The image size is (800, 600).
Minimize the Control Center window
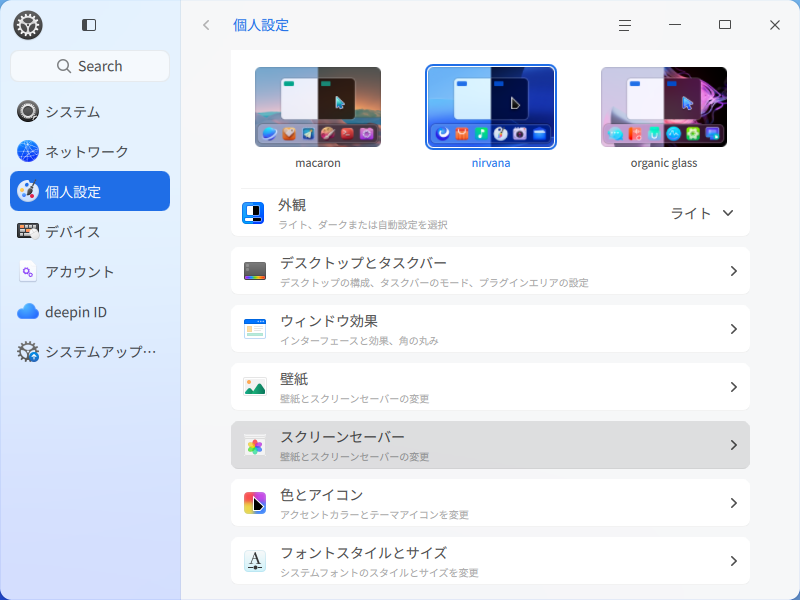[x=675, y=24]
